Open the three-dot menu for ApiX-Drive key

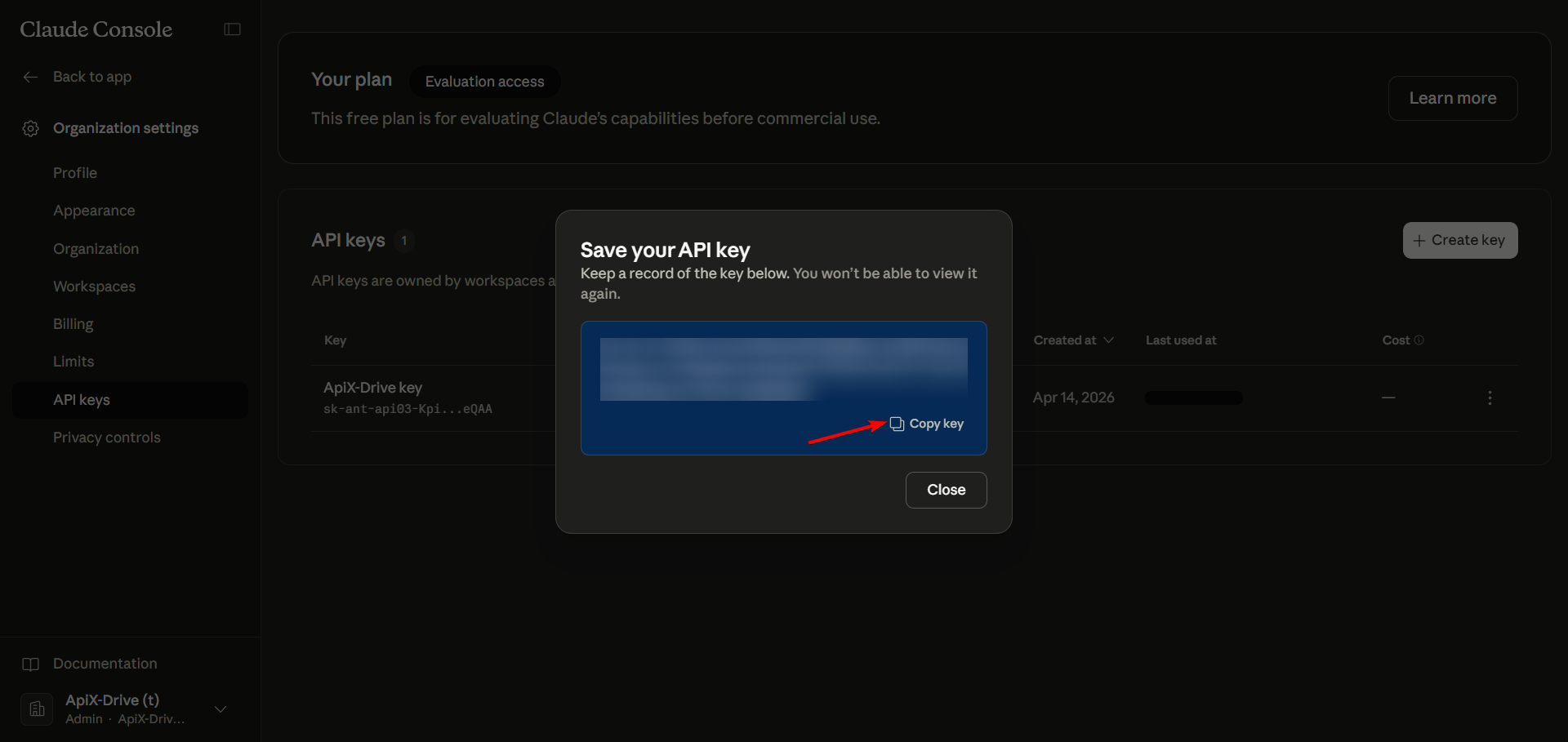1490,398
